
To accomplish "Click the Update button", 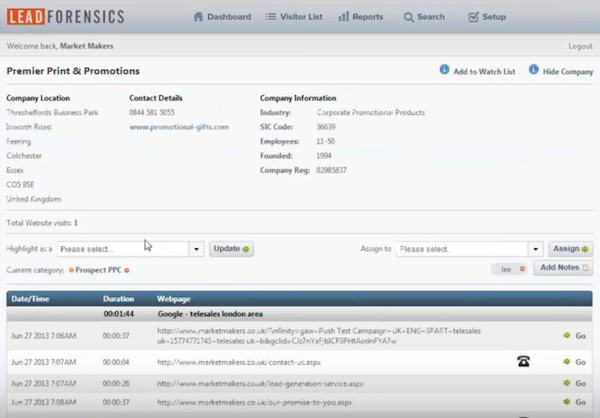I will tap(231, 249).
